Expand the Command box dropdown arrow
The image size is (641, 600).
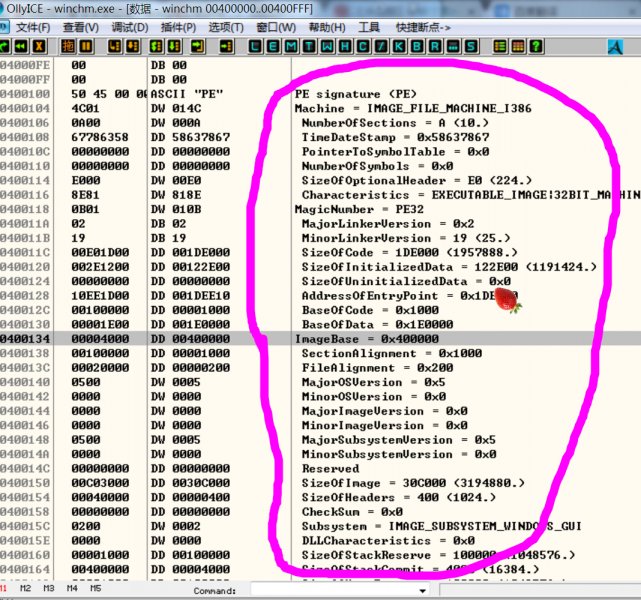pos(423,591)
